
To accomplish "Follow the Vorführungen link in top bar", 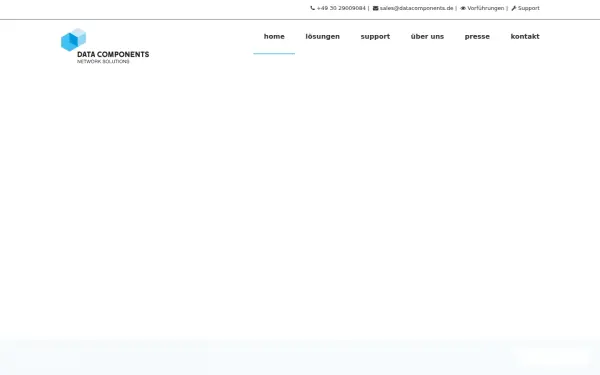I will point(486,8).
